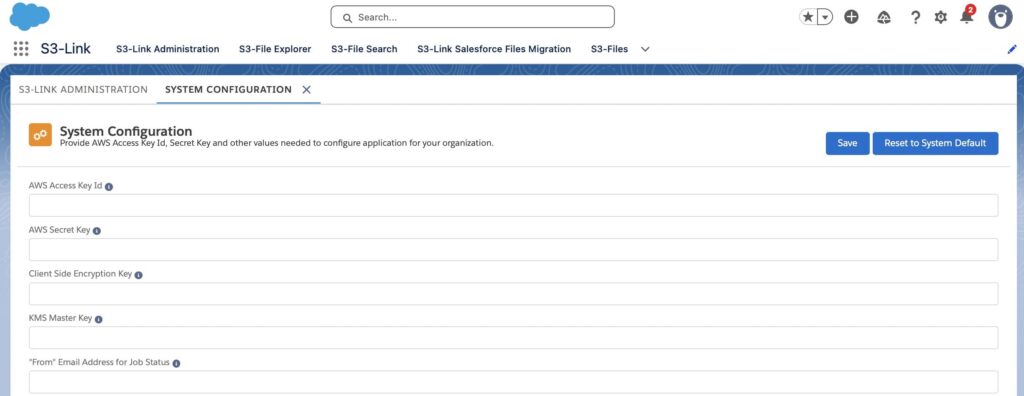Click the S3-Link app name
Screen dimensions: 1024x396
(x=65, y=49)
